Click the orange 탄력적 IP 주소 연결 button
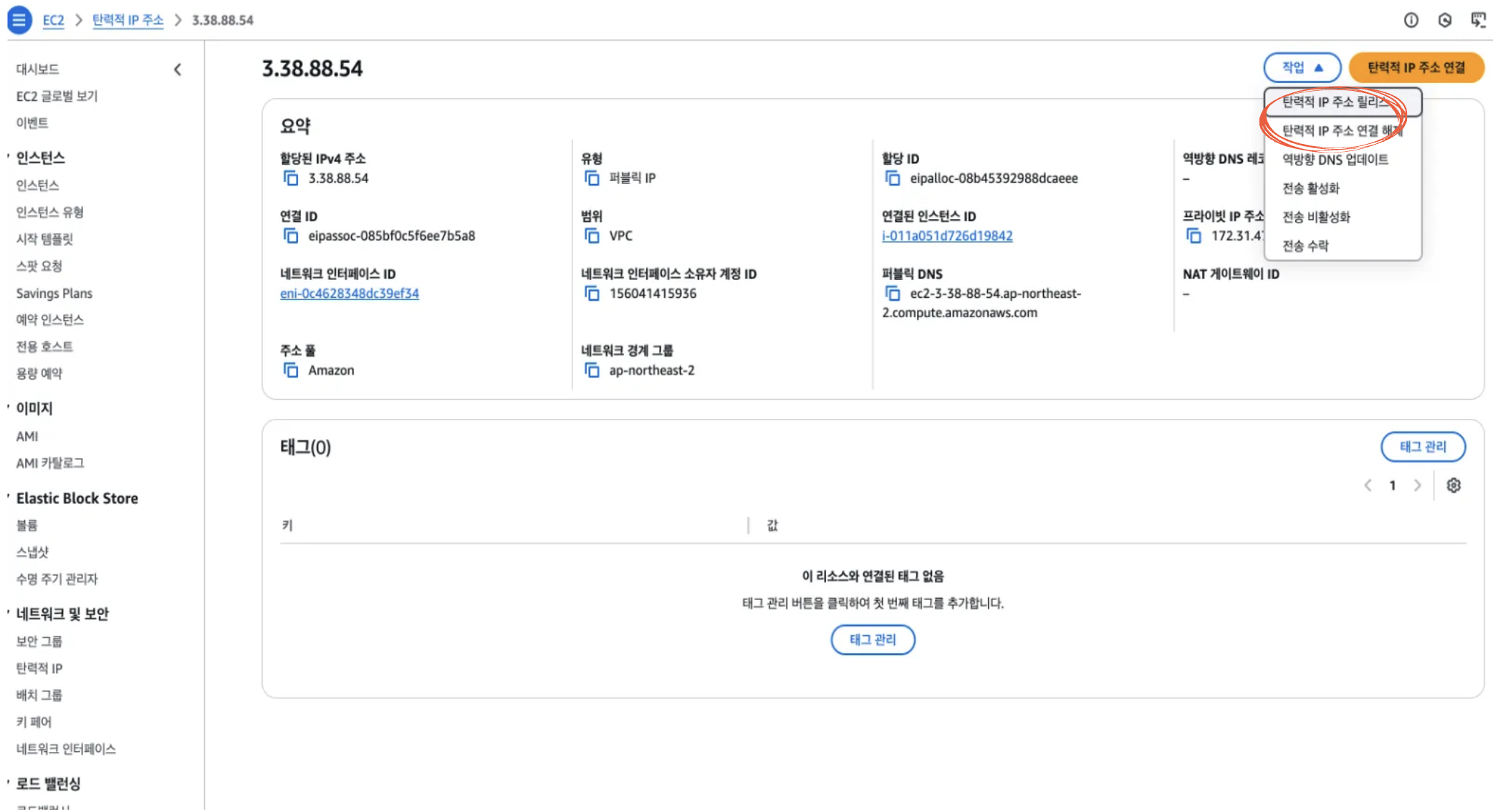The width and height of the screenshot is (1493, 812). pyautogui.click(x=1416, y=67)
